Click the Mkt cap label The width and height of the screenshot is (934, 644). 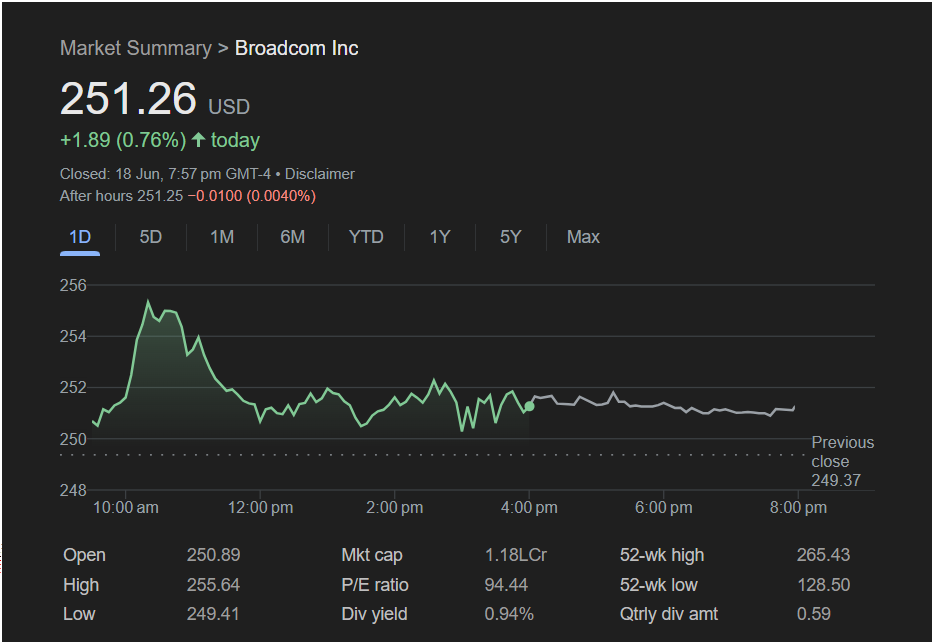point(372,555)
